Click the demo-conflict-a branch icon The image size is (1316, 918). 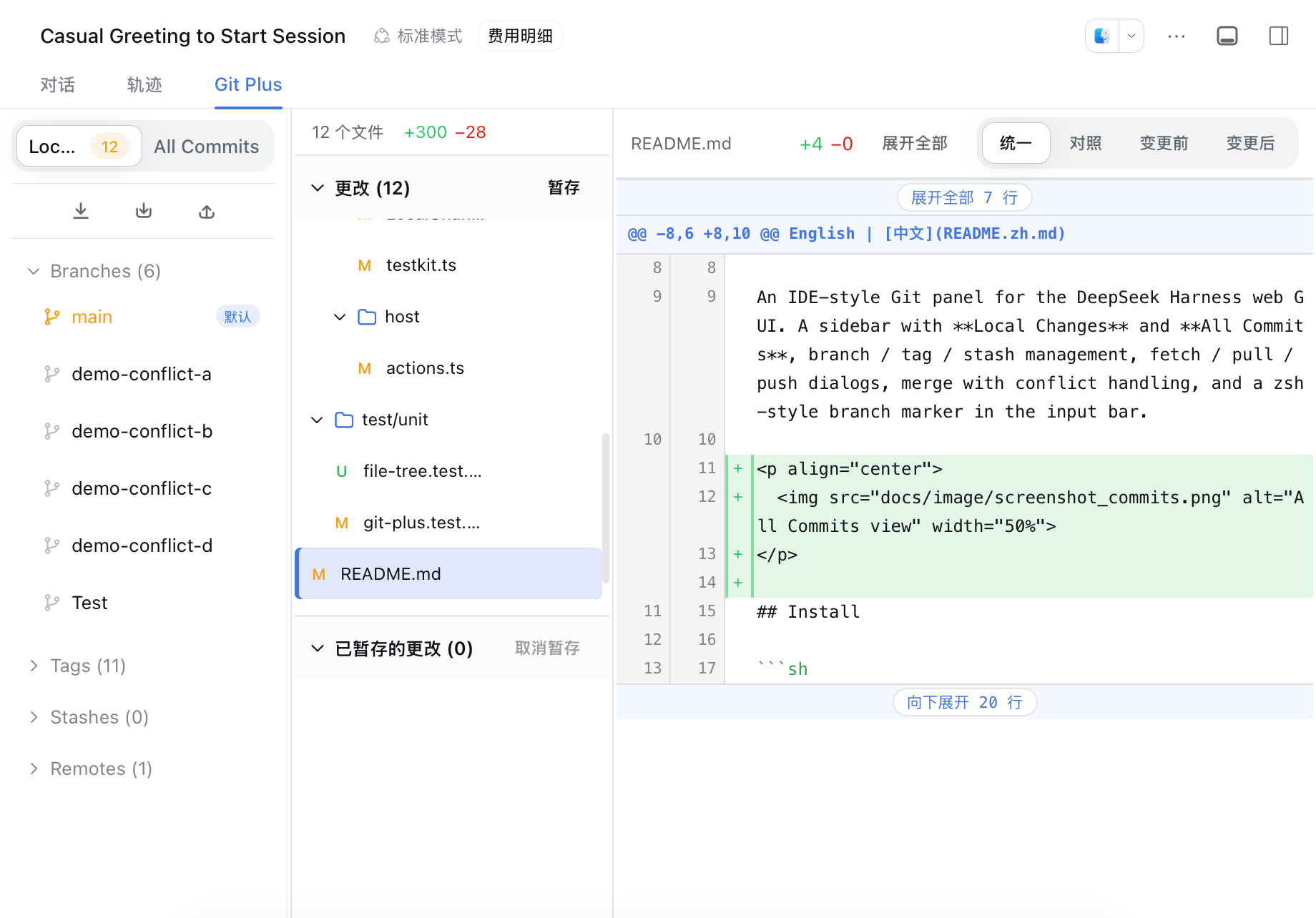tap(51, 374)
